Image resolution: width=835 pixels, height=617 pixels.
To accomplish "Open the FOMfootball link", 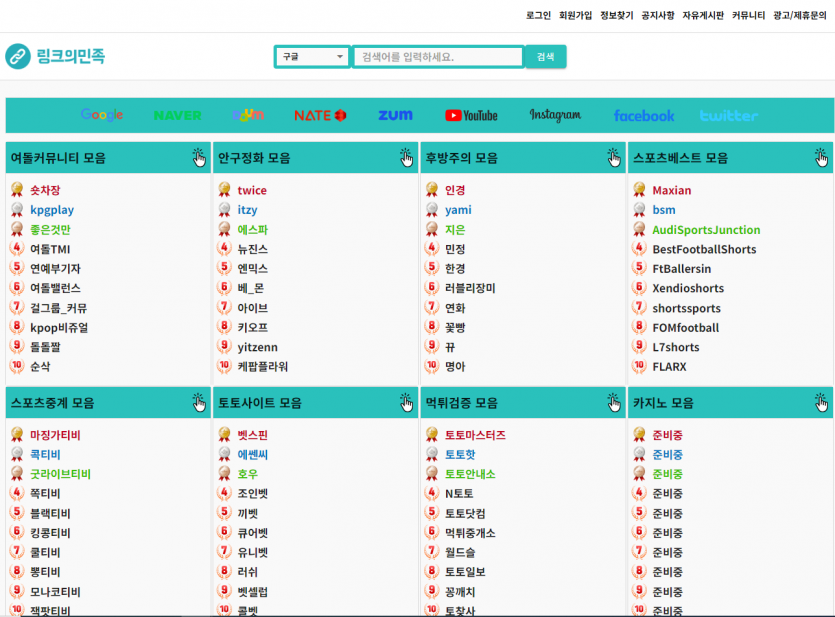I will [x=685, y=327].
